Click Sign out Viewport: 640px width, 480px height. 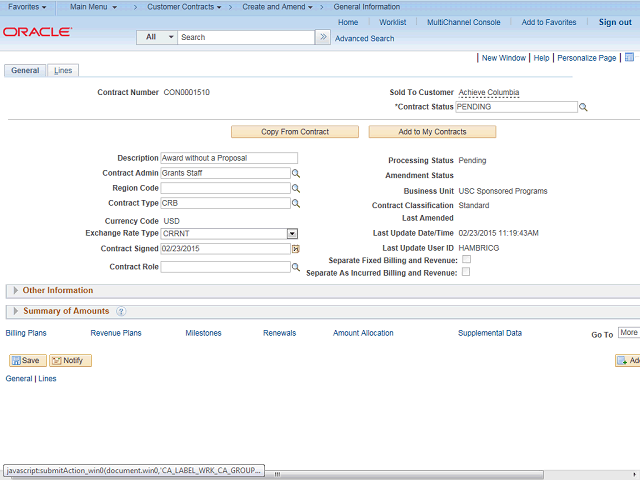615,22
